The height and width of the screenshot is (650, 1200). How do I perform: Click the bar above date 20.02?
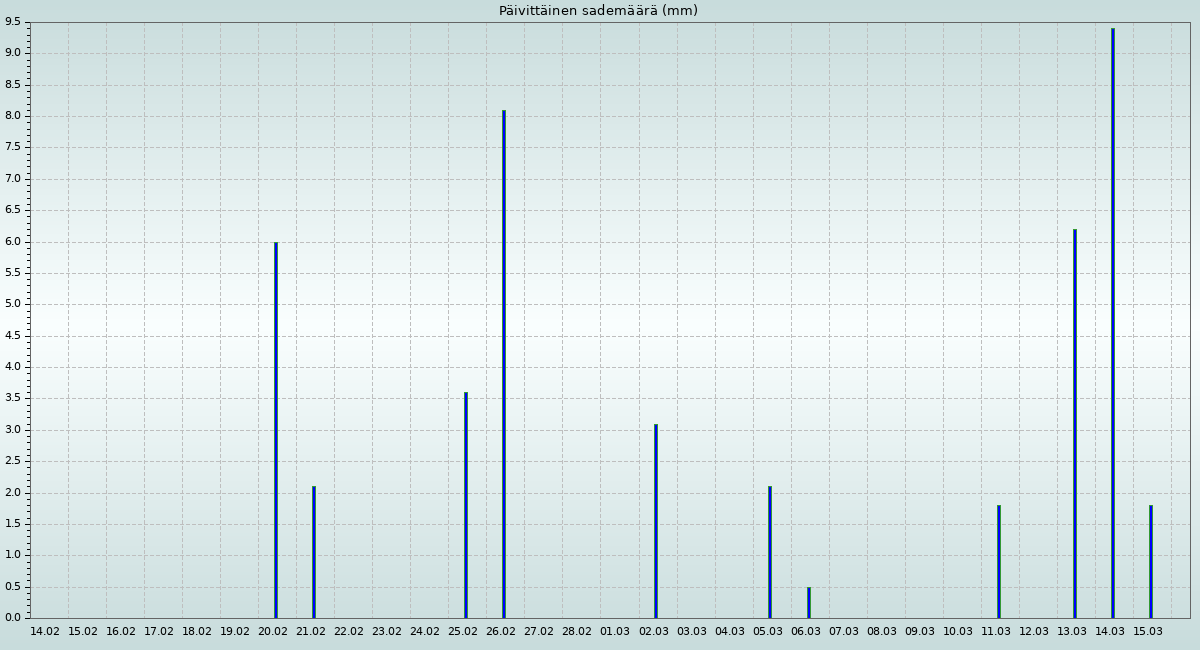point(276,430)
